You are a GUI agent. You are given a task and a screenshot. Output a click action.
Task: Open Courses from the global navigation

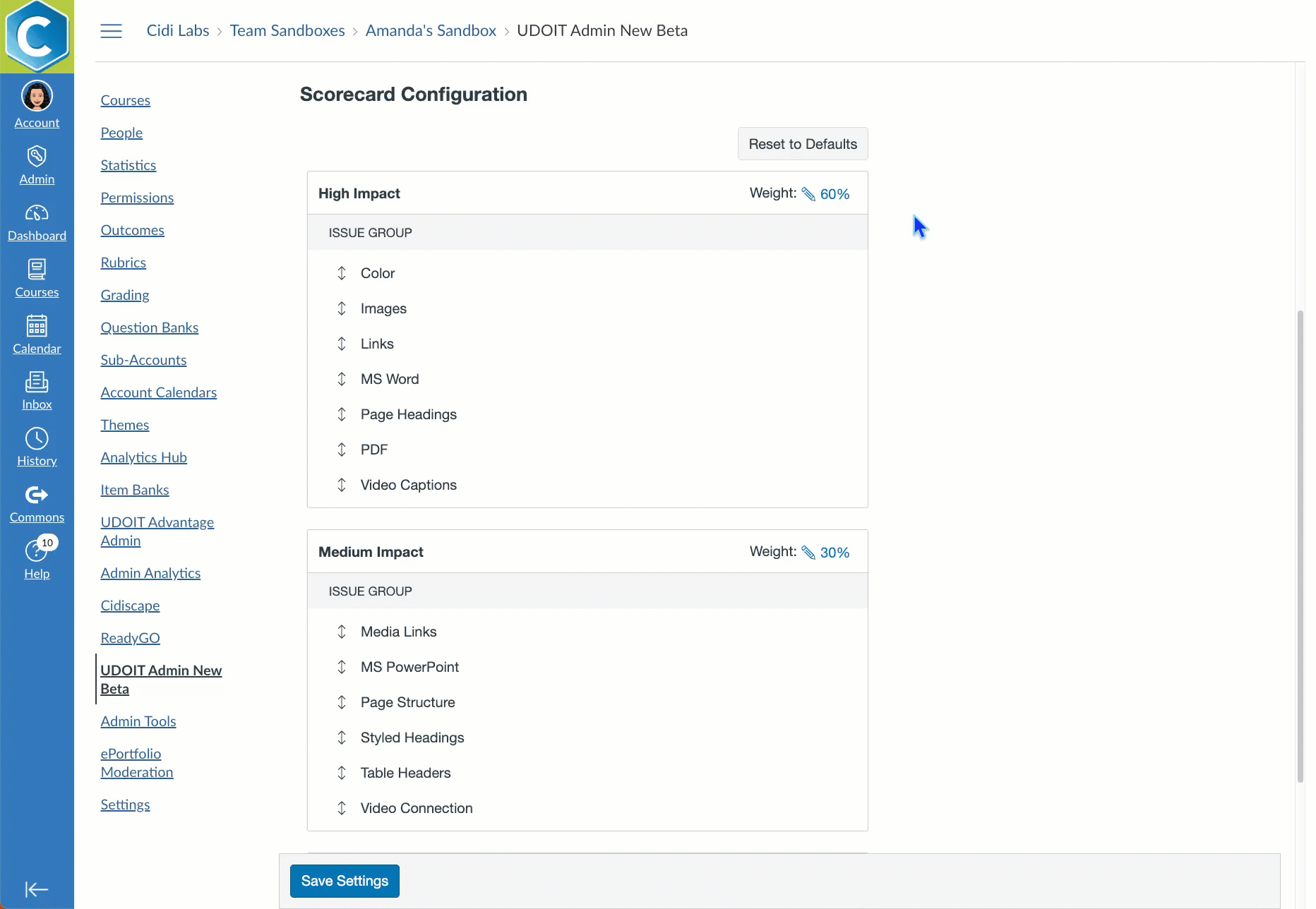click(x=37, y=278)
